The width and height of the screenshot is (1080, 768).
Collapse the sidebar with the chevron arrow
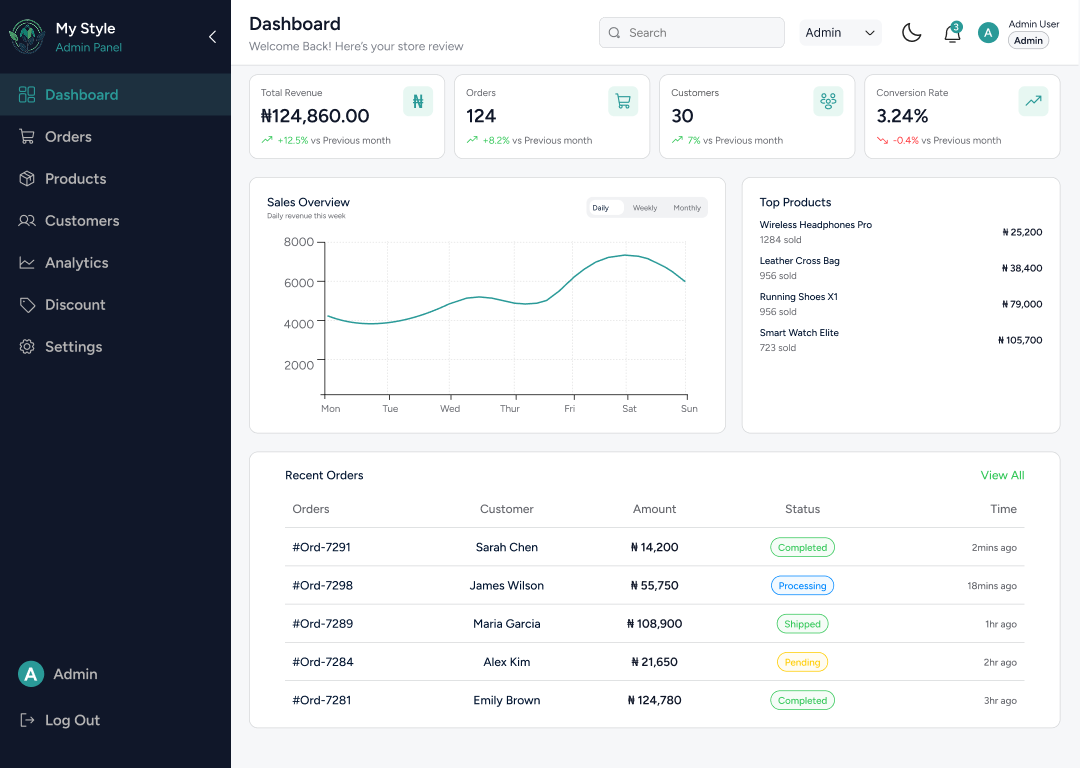tap(212, 37)
